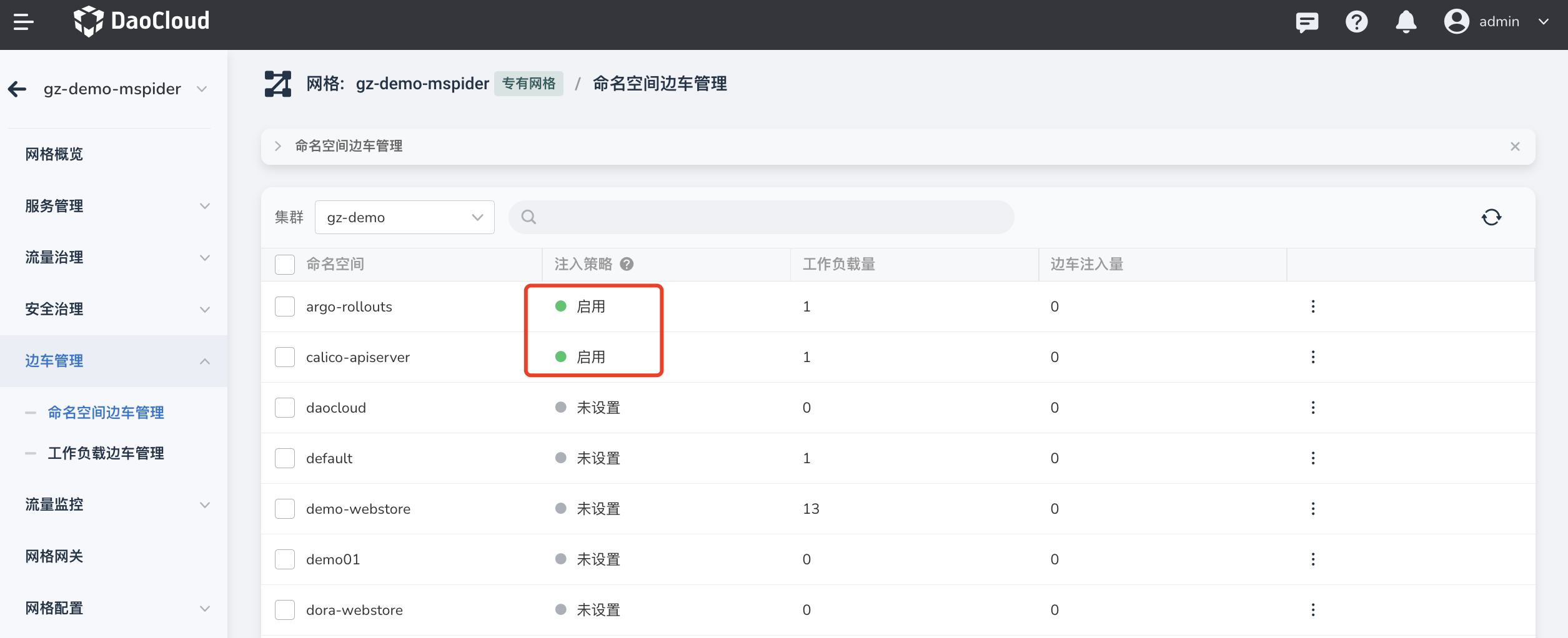
Task: Check the calico-apiserver row checkbox
Action: [285, 357]
